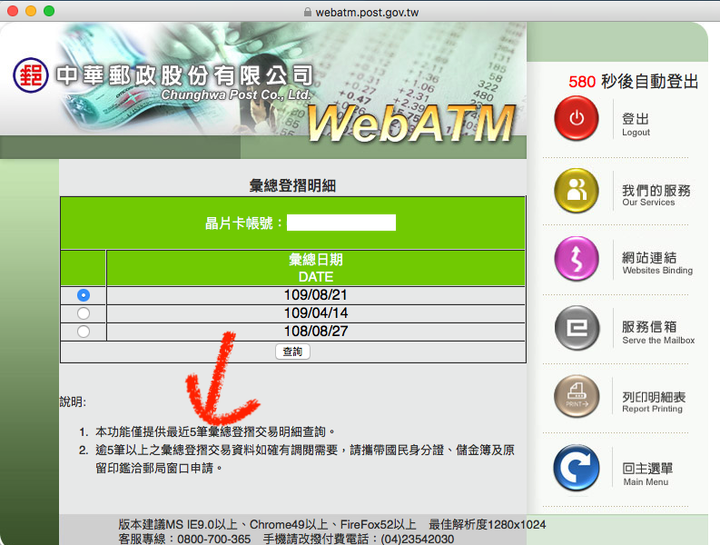The image size is (720, 545).
Task: Click the Chunghwa Post logo emblem
Action: tap(31, 75)
